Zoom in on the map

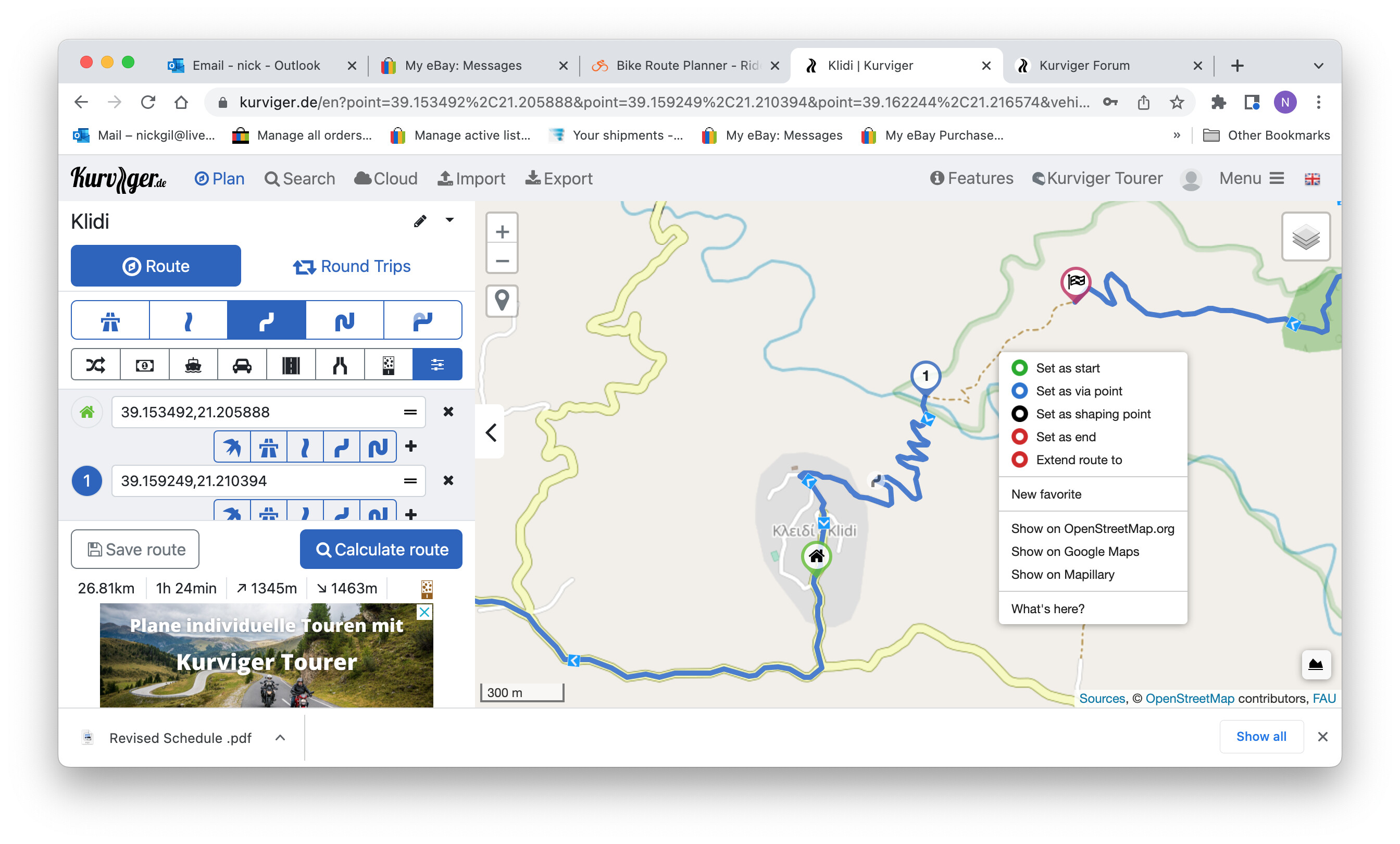502,232
